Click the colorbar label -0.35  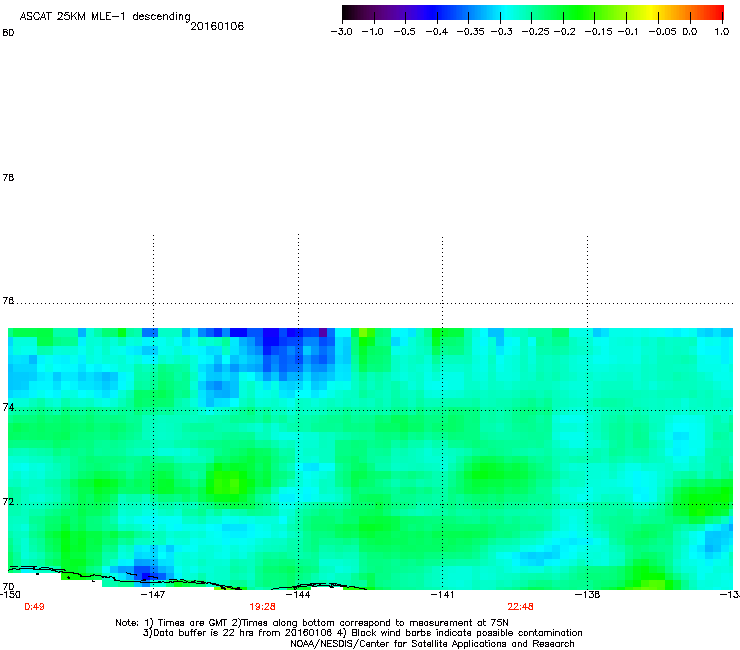[x=471, y=32]
